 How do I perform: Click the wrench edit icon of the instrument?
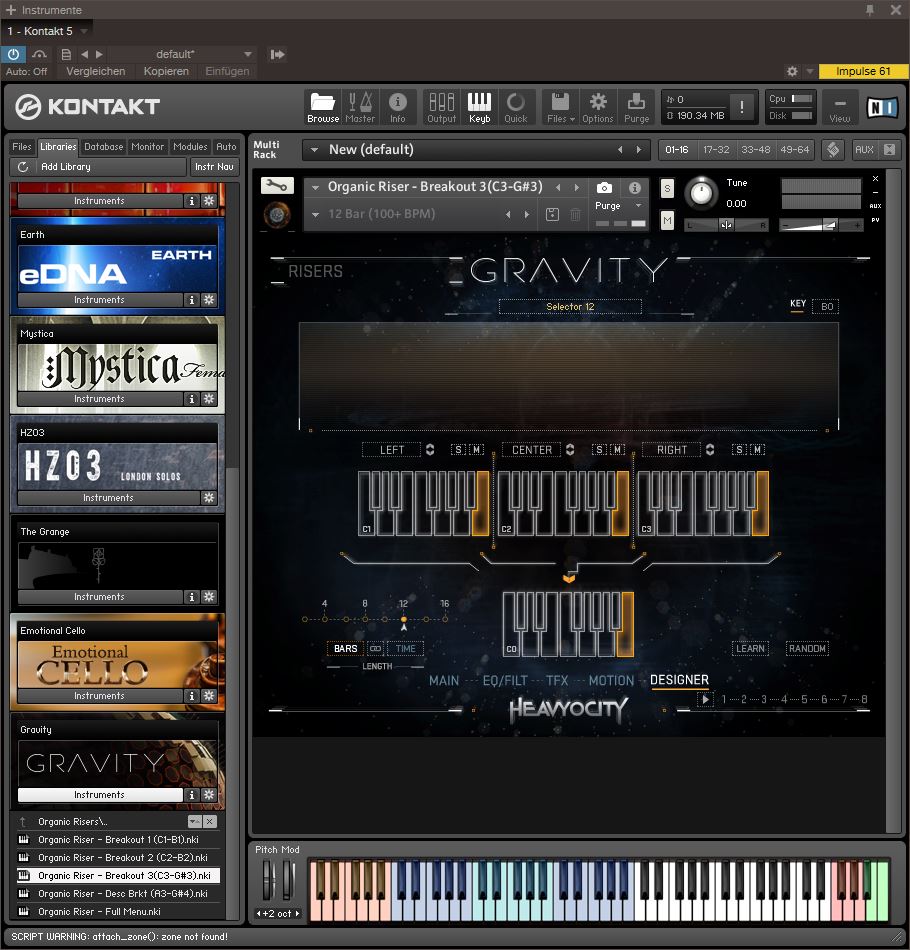tap(277, 185)
